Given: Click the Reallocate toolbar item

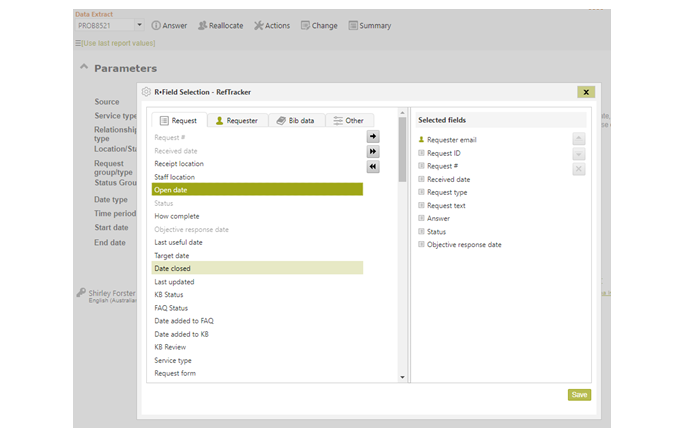Looking at the screenshot, I should pyautogui.click(x=221, y=25).
